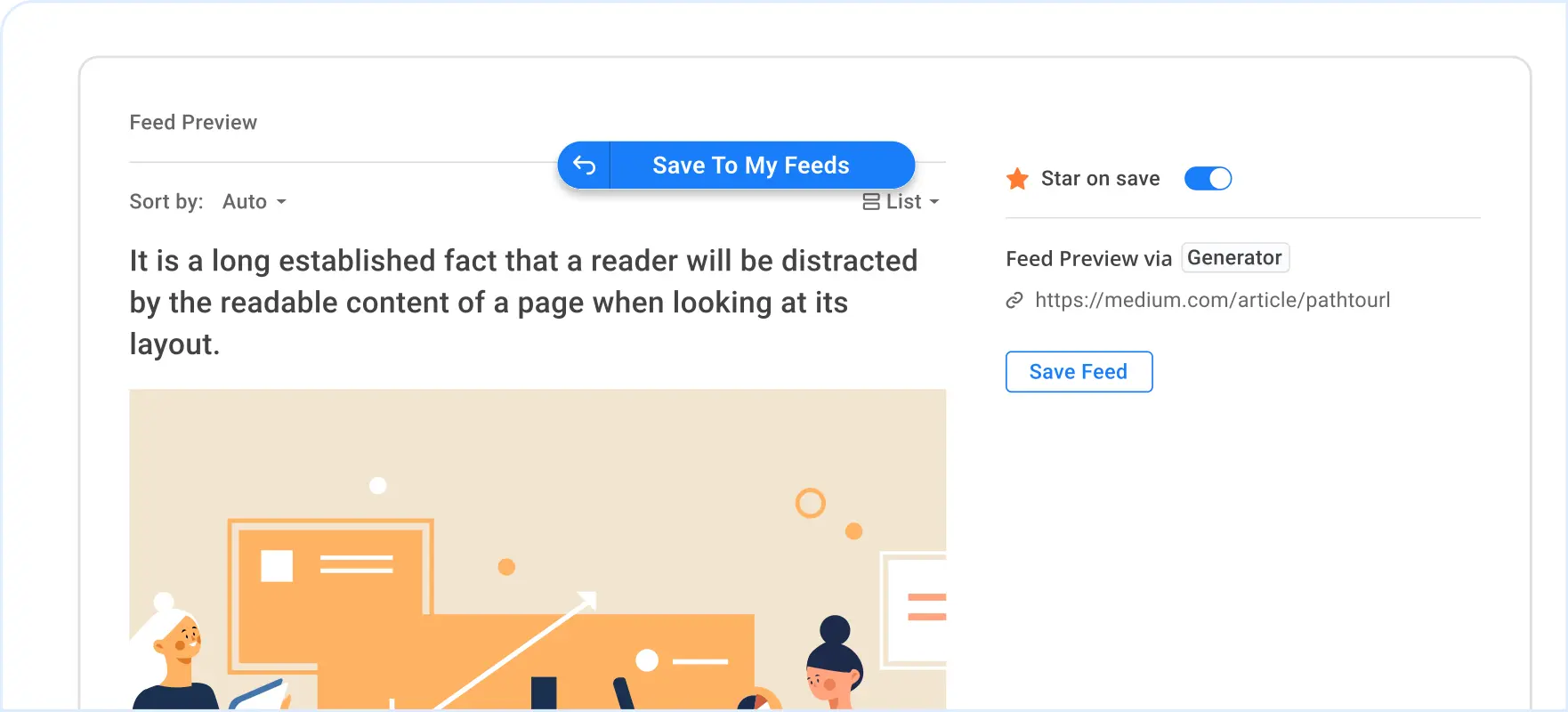Toggle the Star on save switch
This screenshot has height=712, width=1568.
click(x=1208, y=179)
